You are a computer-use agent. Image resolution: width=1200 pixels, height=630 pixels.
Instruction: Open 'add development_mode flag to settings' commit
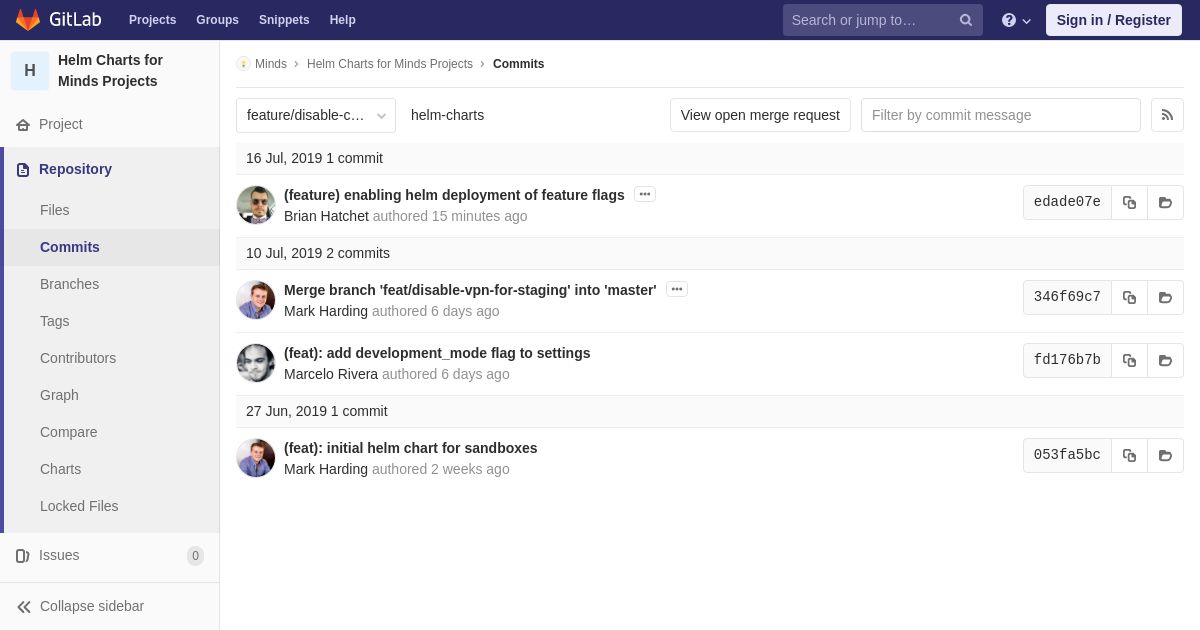pos(437,353)
